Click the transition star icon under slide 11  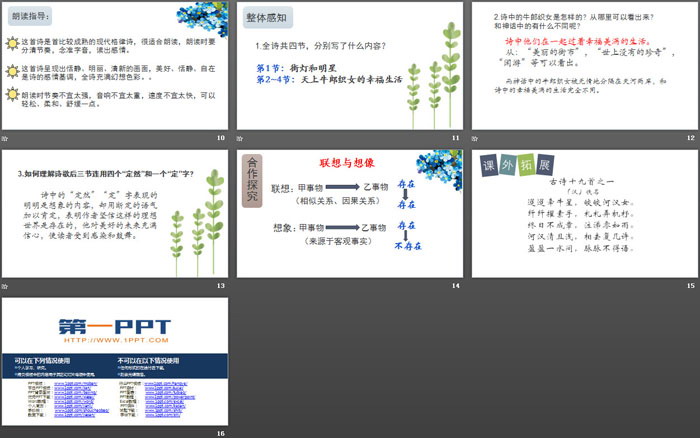coord(240,138)
